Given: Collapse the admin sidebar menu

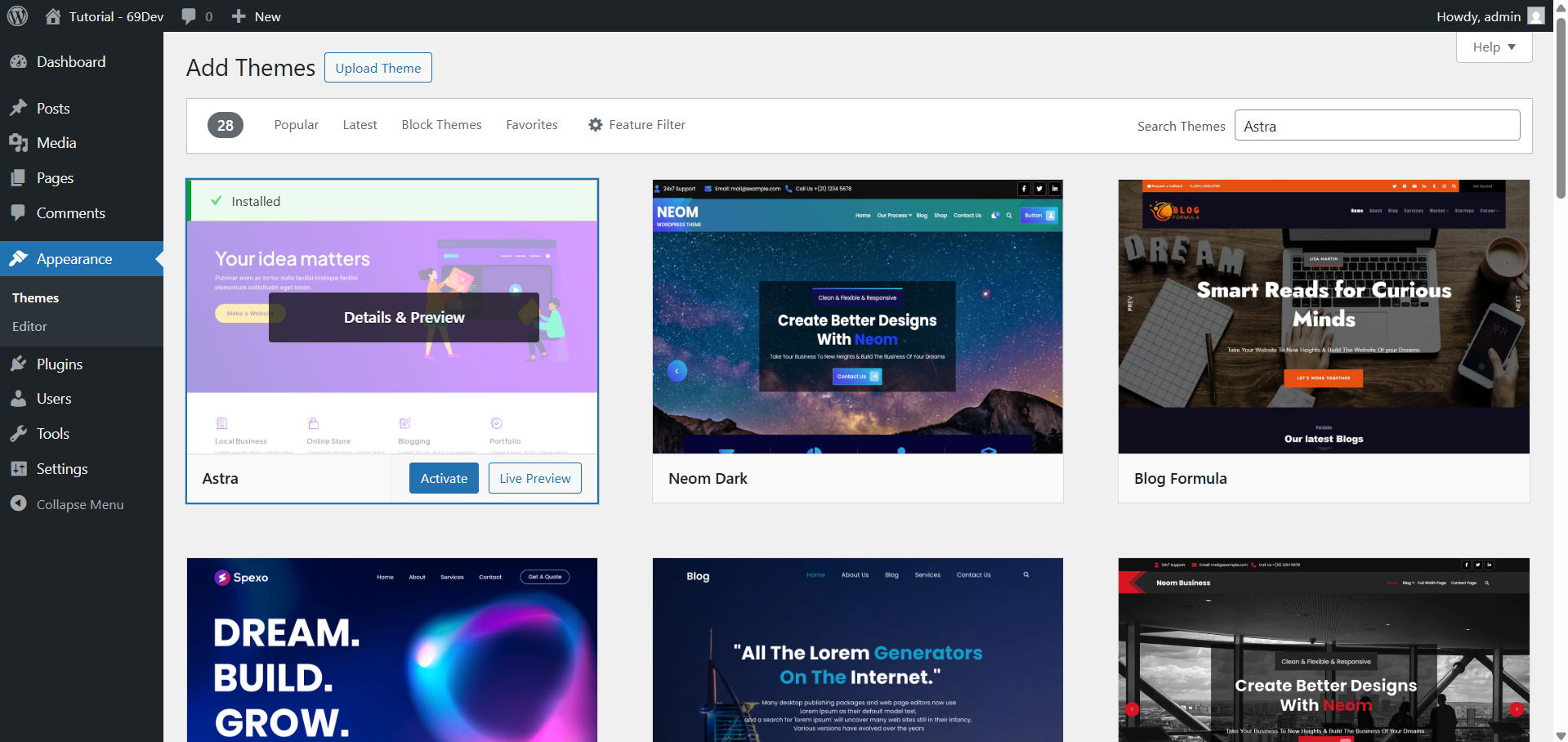Looking at the screenshot, I should (x=79, y=504).
